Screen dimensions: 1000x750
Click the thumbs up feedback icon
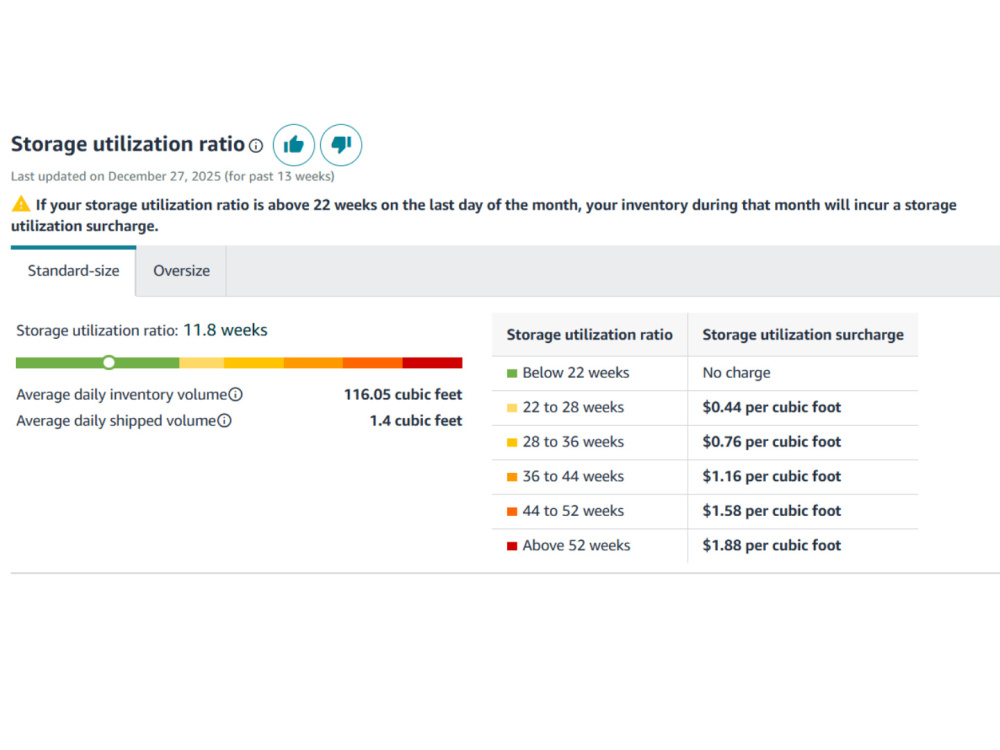[293, 145]
